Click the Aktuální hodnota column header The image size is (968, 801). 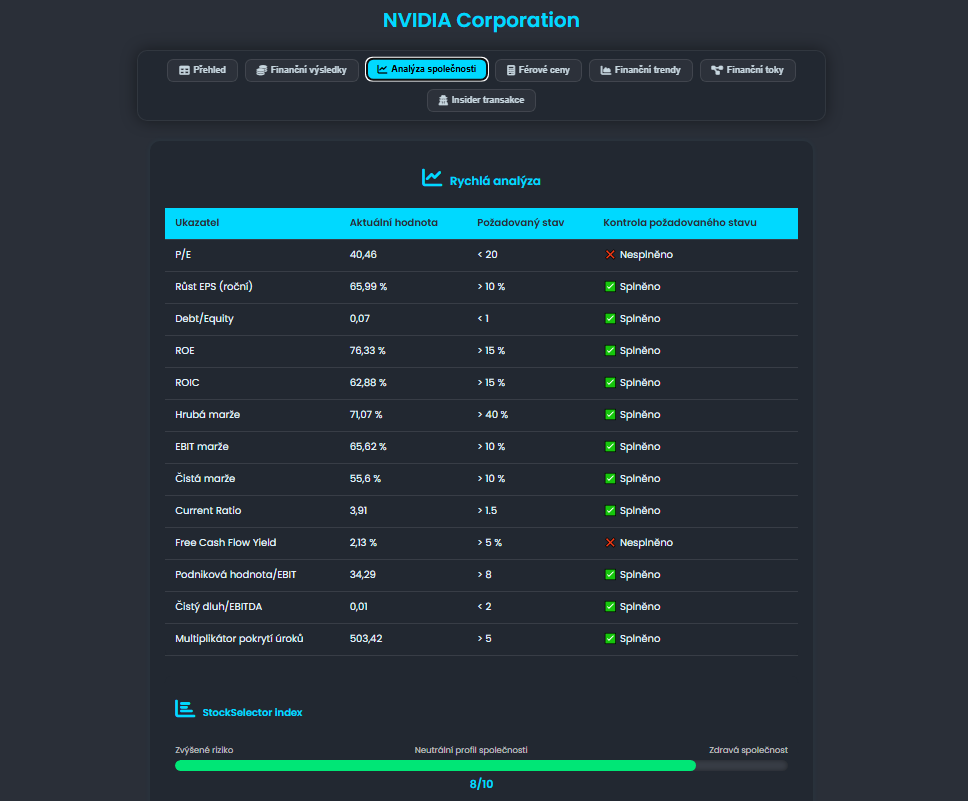(x=394, y=223)
